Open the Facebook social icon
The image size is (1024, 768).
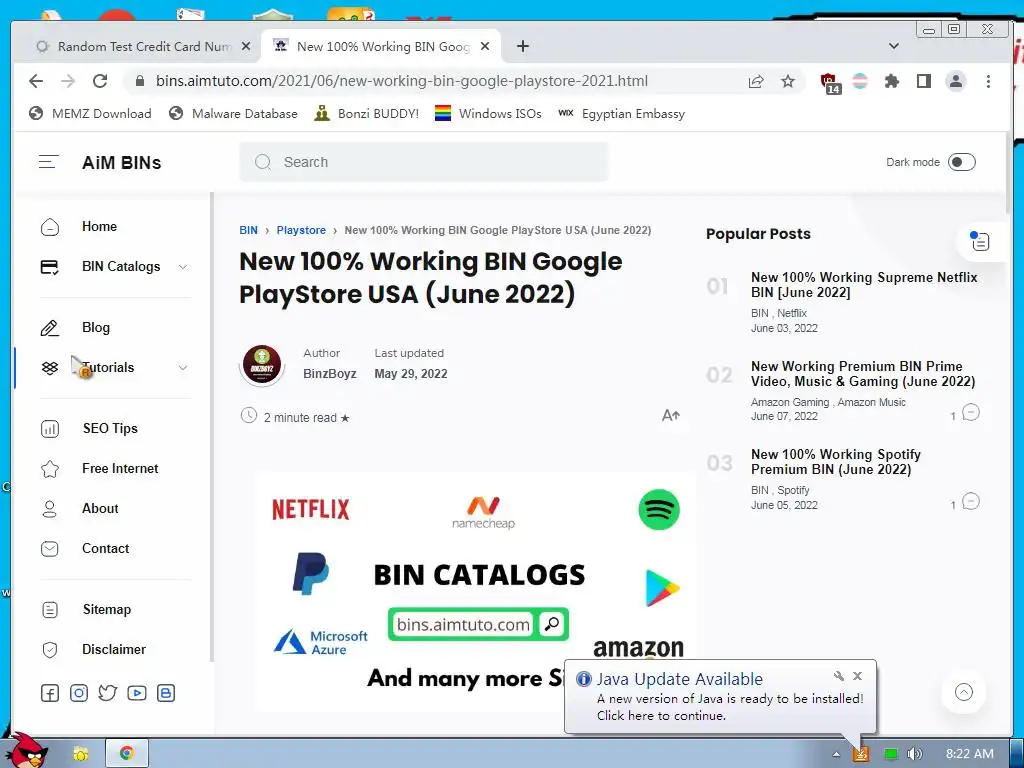50,693
